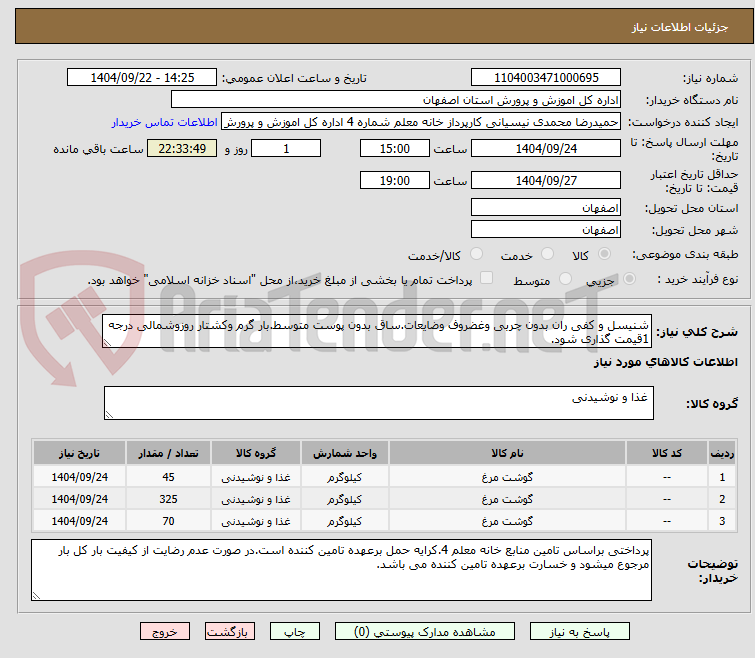This screenshot has width=755, height=658.
Task: Select 'متوسط' purchase process radio
Action: click(x=567, y=279)
